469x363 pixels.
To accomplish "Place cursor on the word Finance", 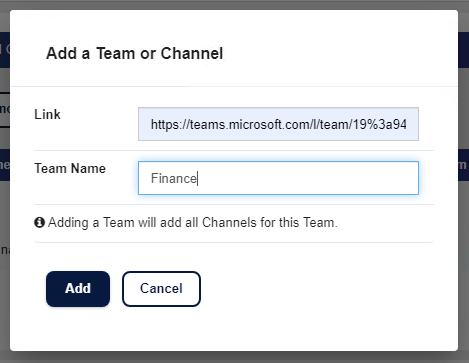I will pos(174,178).
